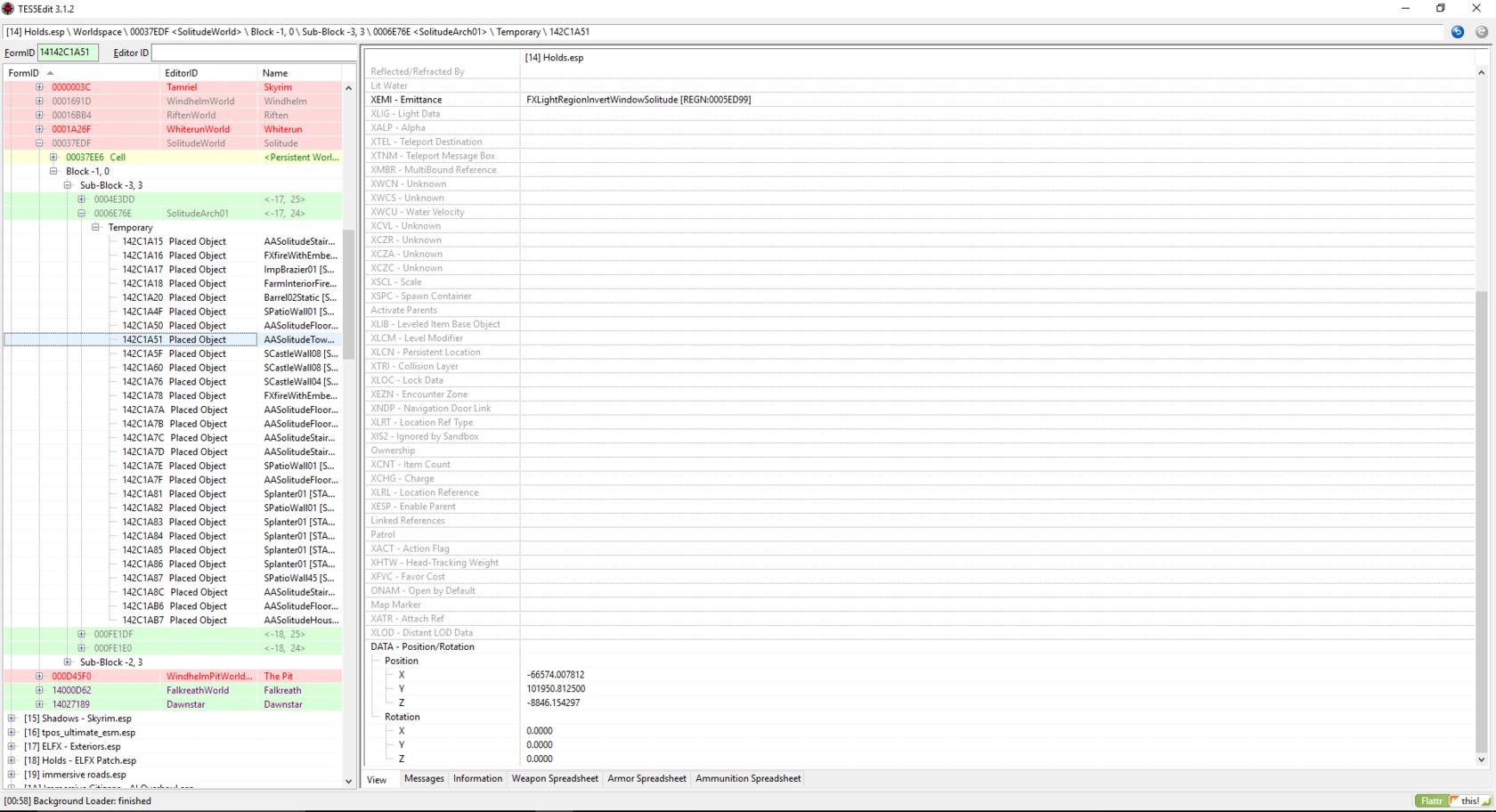1496x812 pixels.
Task: Expand the 0001691D WindhelmWorld node
Action: (x=39, y=101)
